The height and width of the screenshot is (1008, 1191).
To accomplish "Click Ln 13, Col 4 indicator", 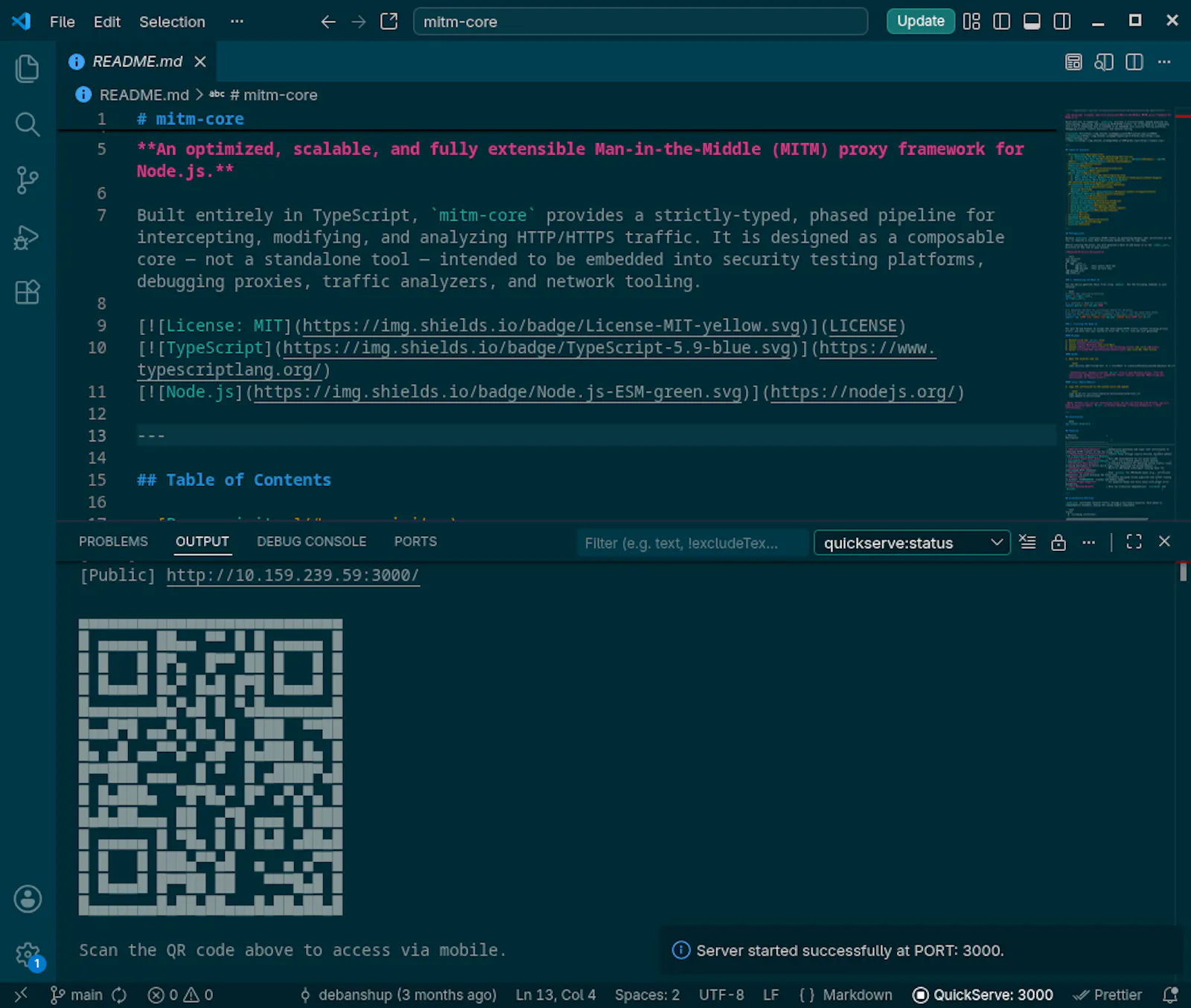I will [555, 995].
